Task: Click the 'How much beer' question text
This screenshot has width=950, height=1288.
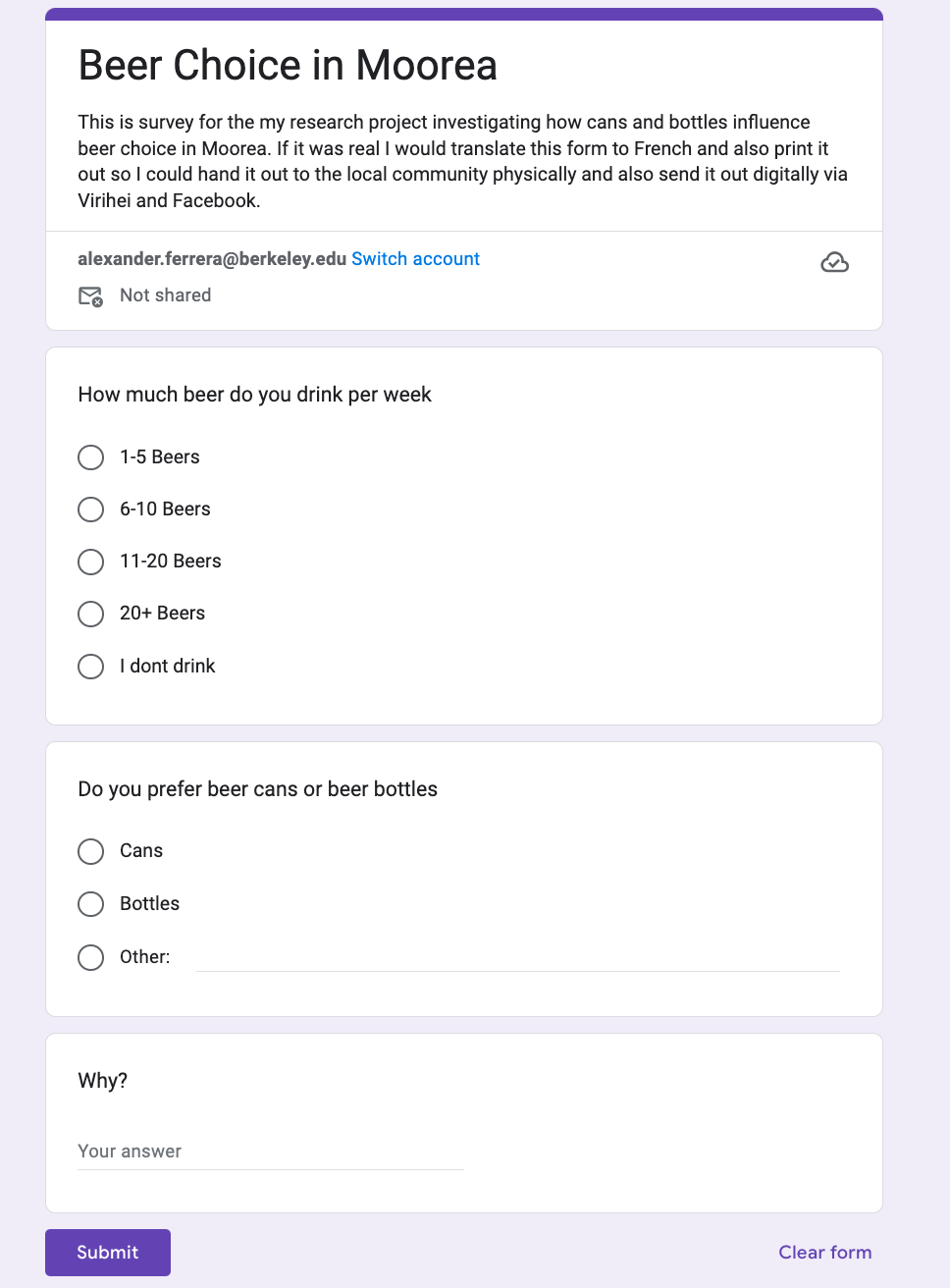Action: click(x=255, y=395)
